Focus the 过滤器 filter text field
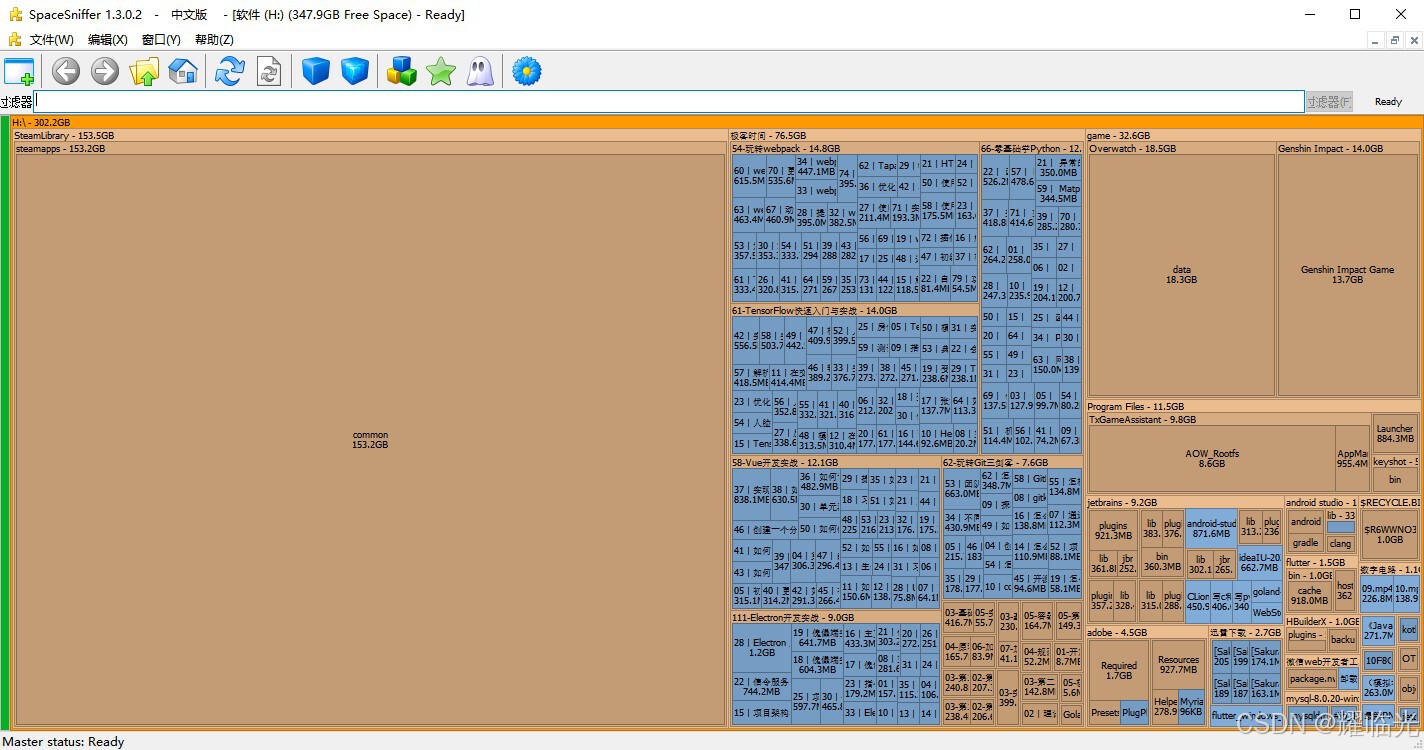This screenshot has width=1424, height=750. click(x=669, y=101)
